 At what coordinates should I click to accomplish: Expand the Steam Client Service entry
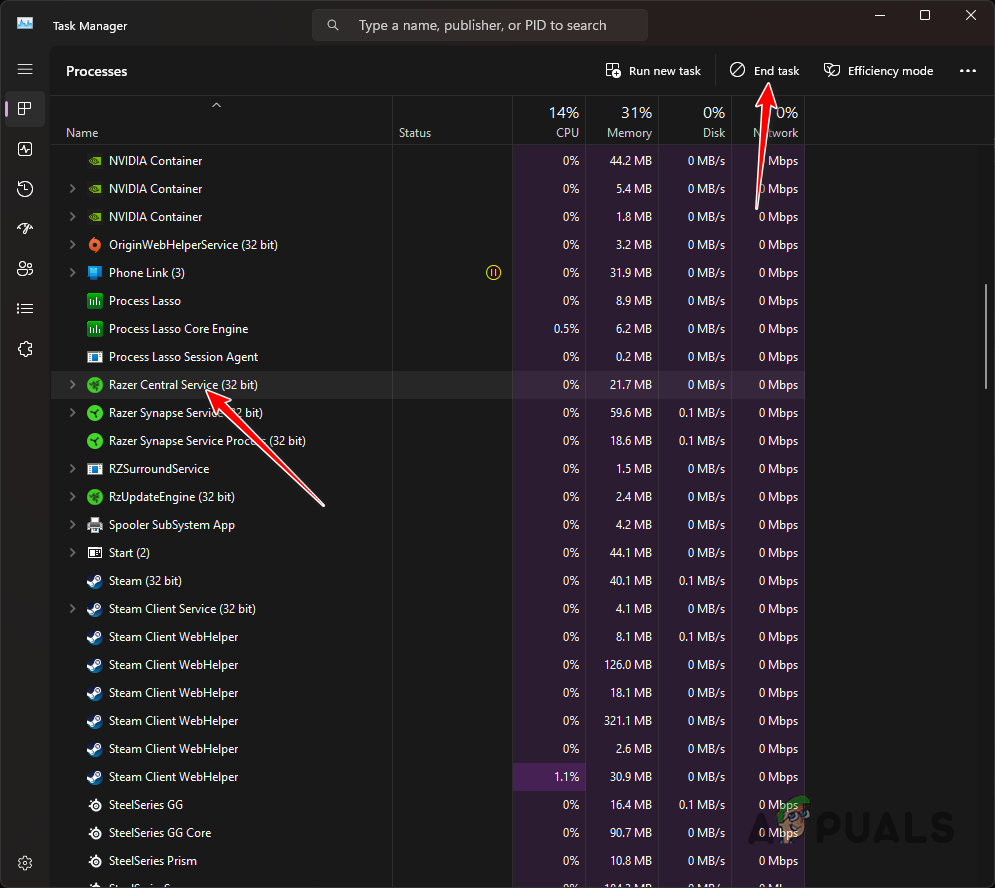point(72,609)
